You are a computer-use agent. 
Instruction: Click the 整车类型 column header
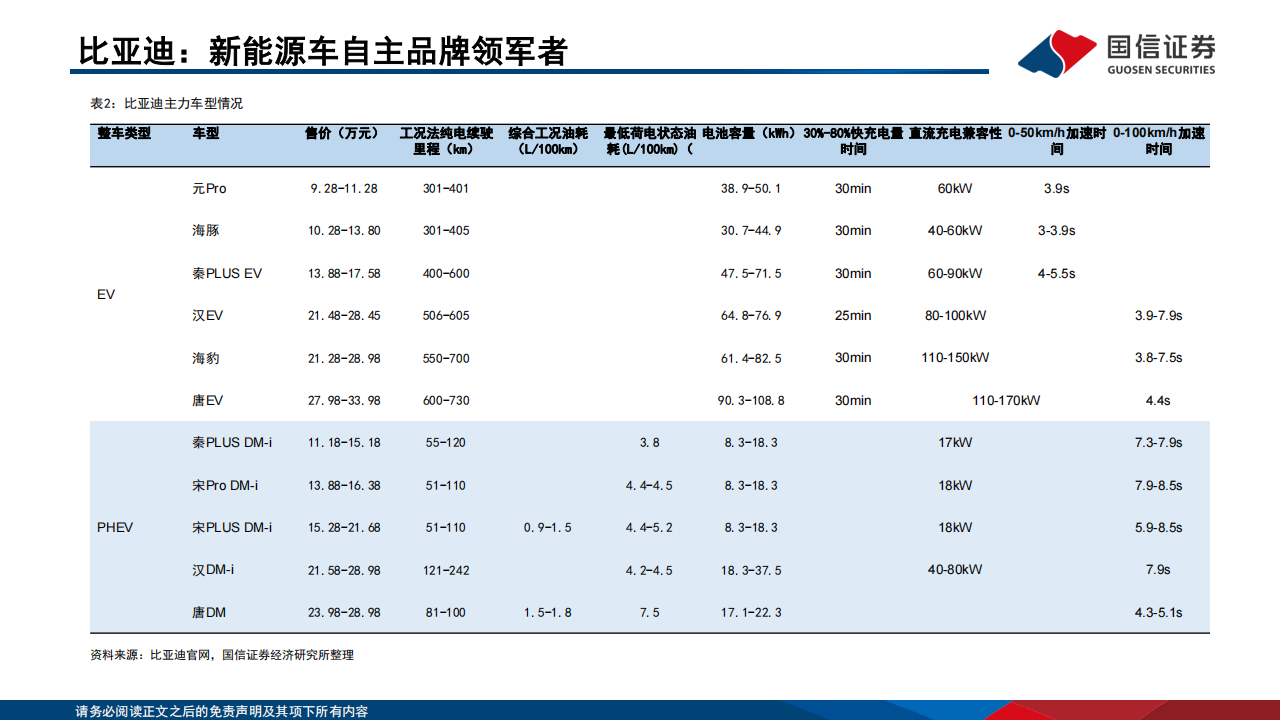(124, 133)
